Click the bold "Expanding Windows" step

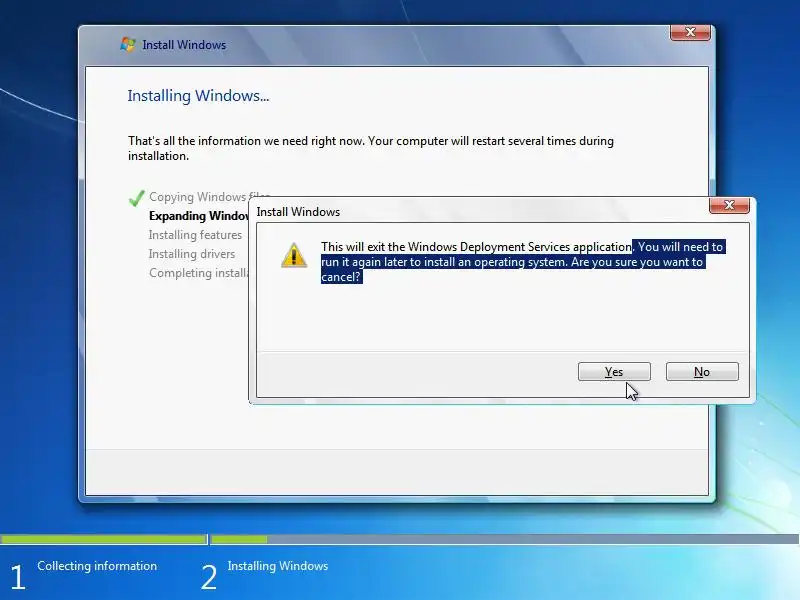click(198, 216)
